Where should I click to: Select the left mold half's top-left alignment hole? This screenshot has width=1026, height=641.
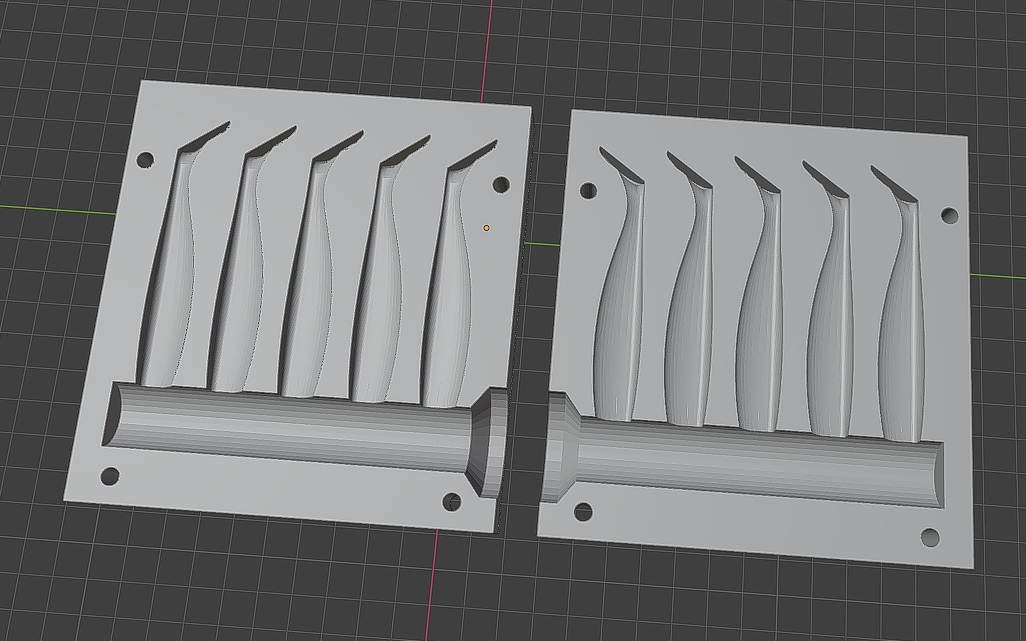(x=145, y=160)
